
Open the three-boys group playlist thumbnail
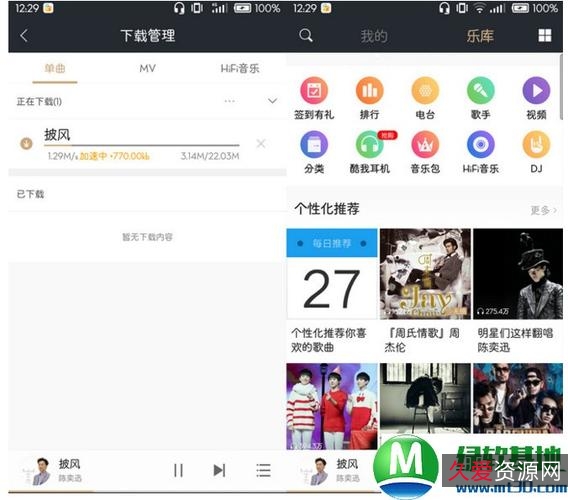332,407
